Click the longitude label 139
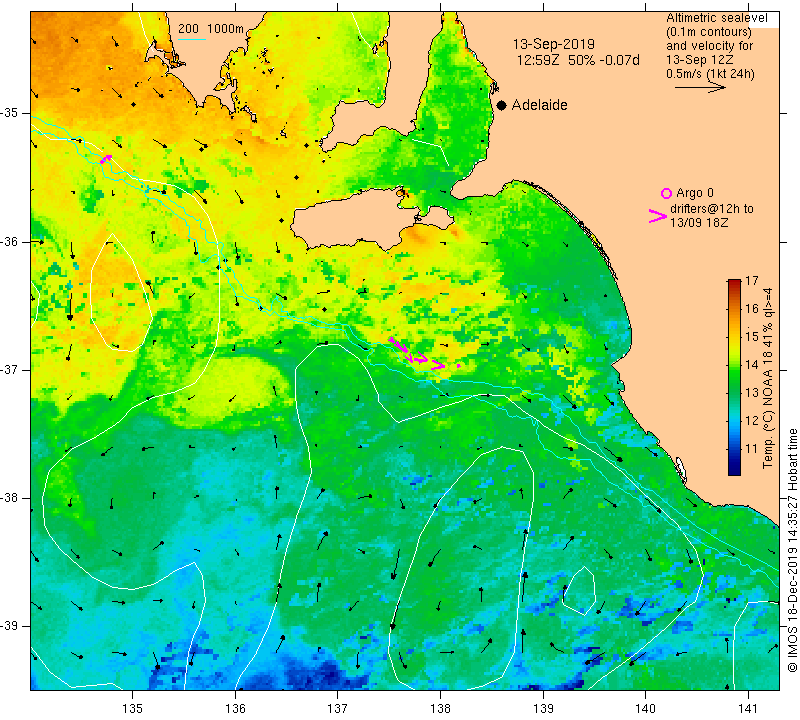This screenshot has height=720, width=800. pos(543,708)
